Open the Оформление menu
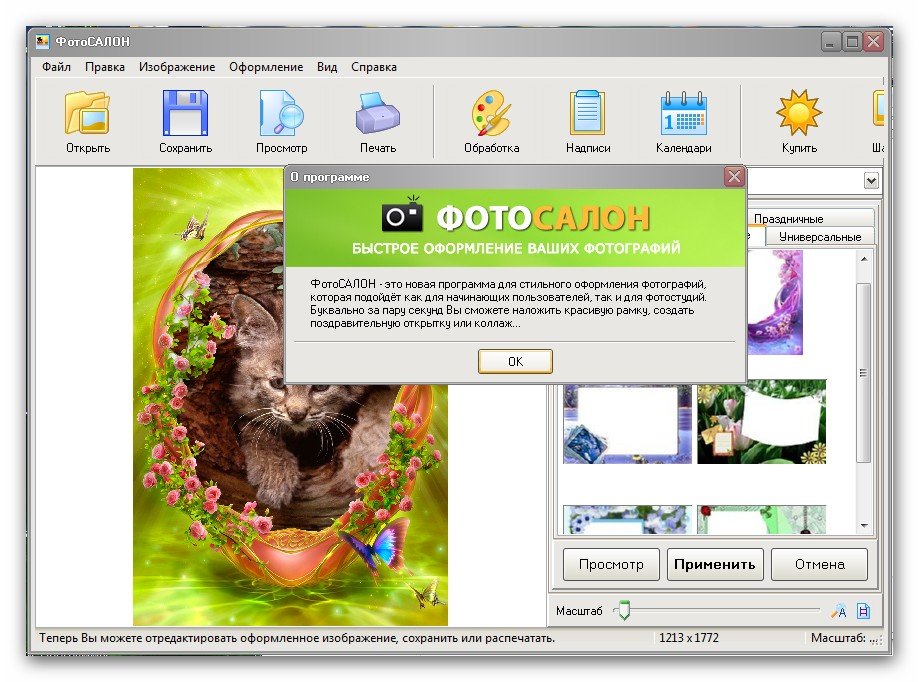Viewport: 919px width, 682px height. [x=265, y=67]
